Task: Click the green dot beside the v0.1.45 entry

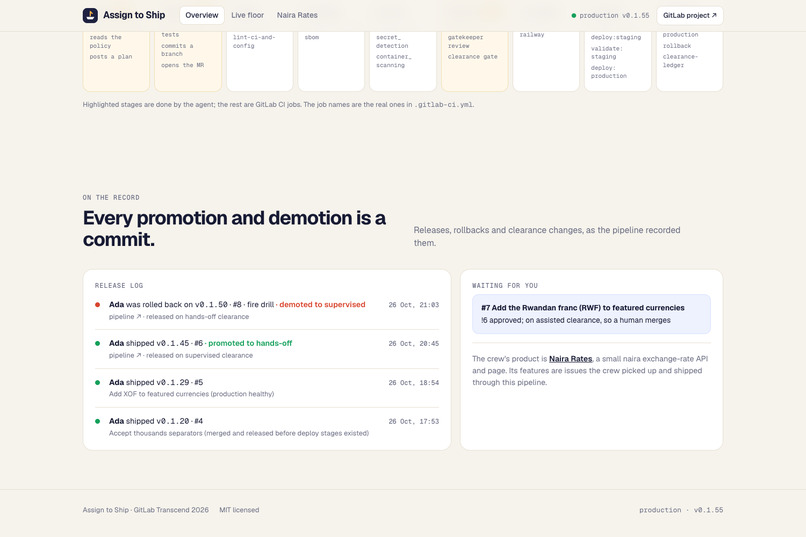Action: 98,343
